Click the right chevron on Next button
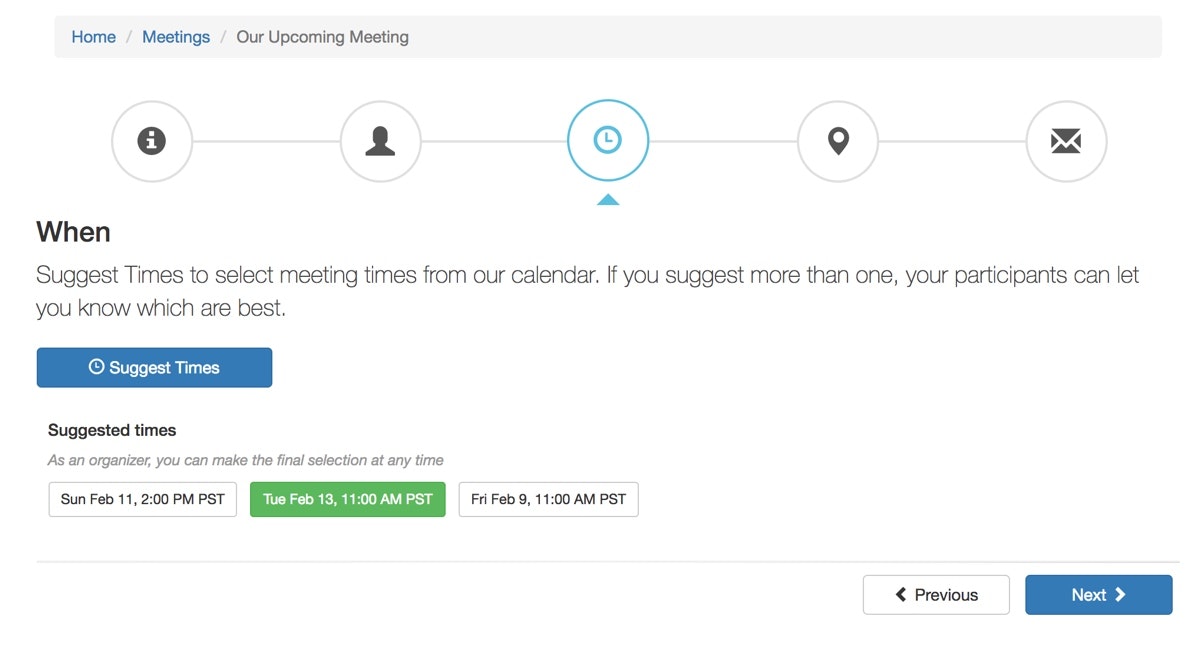Image resolution: width=1200 pixels, height=648 pixels. 1121,594
